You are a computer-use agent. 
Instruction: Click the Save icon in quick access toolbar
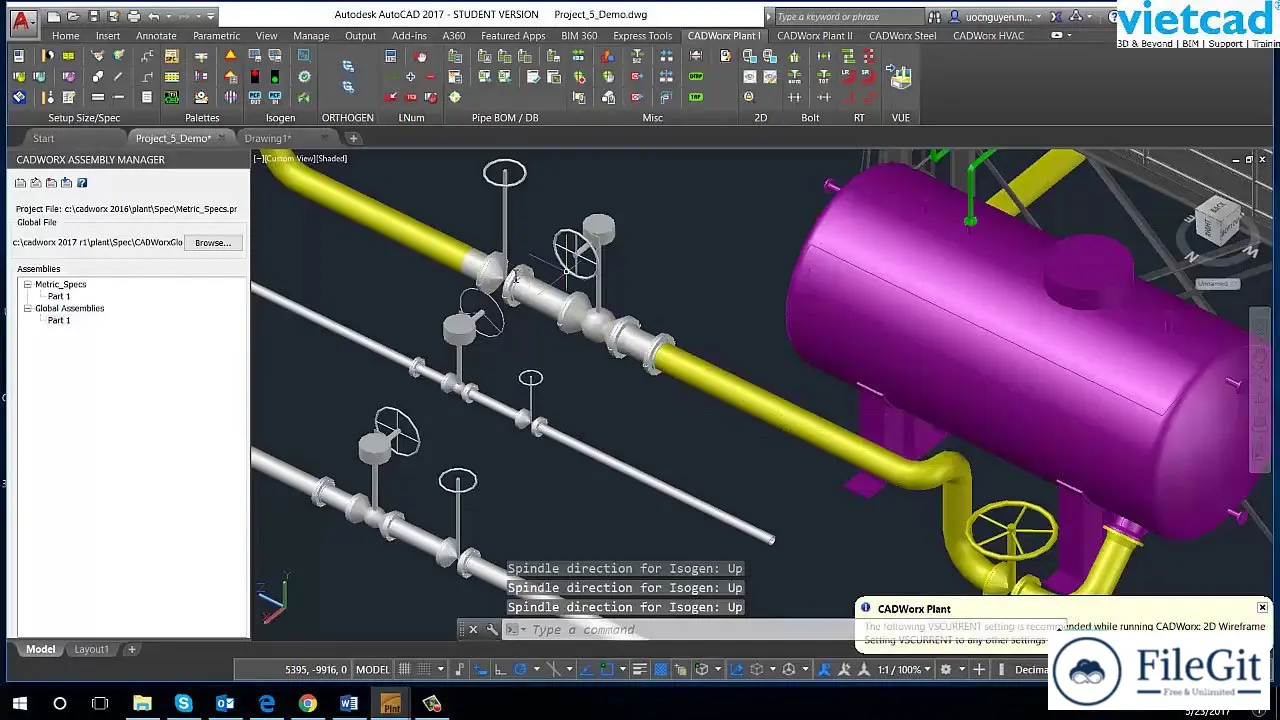93,16
